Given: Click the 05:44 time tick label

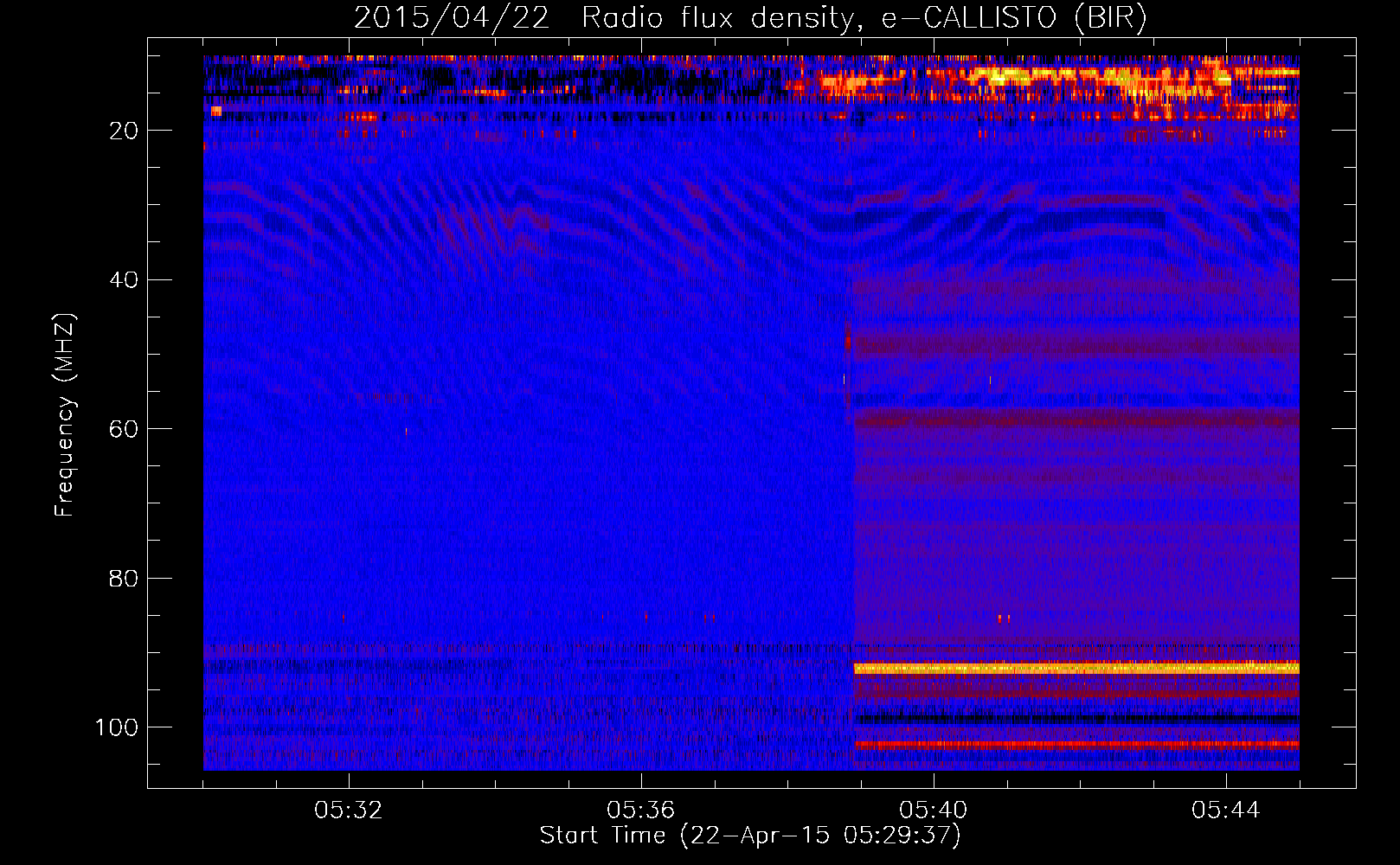Looking at the screenshot, I should click(x=1226, y=811).
